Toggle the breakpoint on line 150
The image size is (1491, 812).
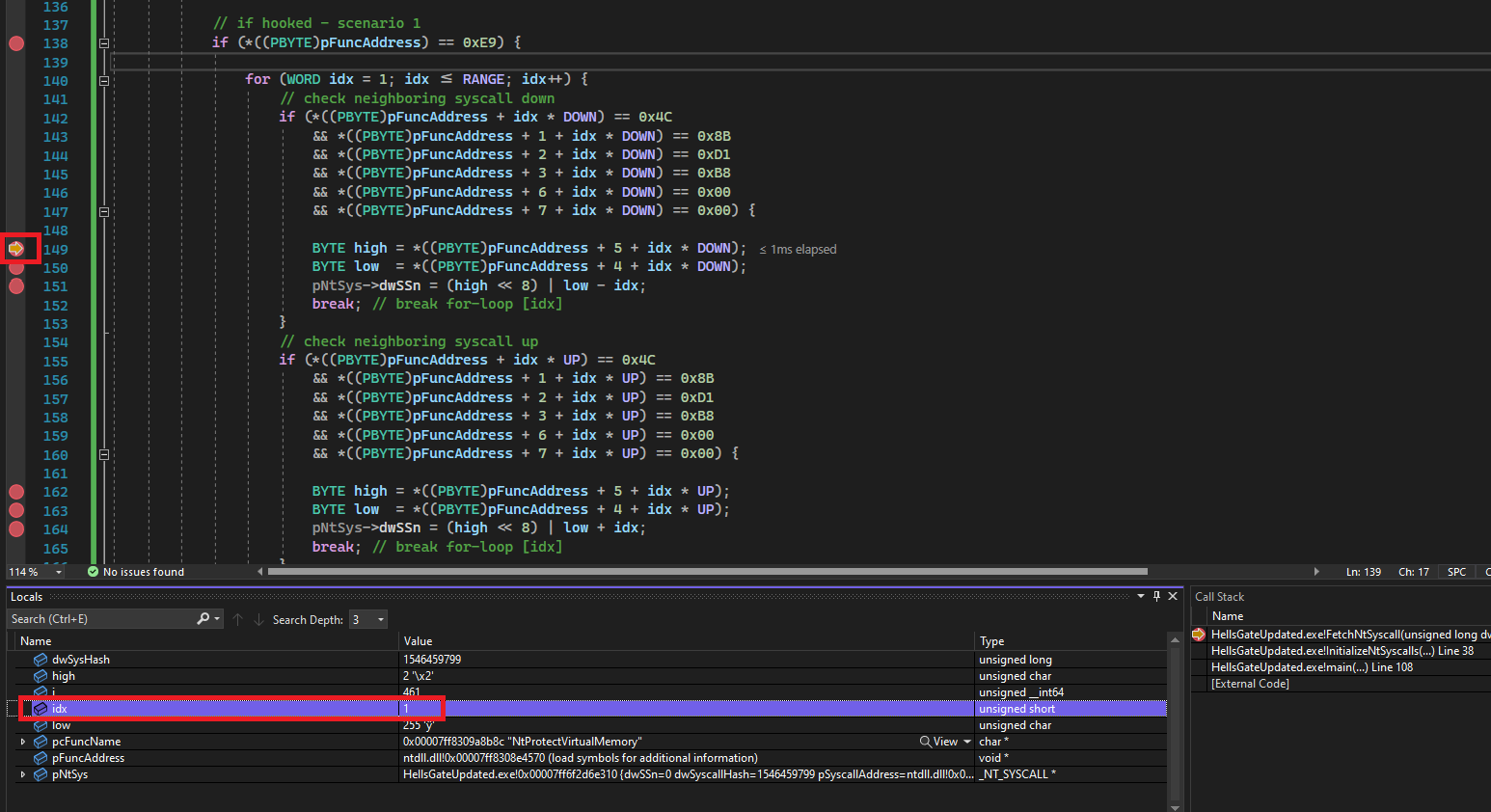point(16,268)
